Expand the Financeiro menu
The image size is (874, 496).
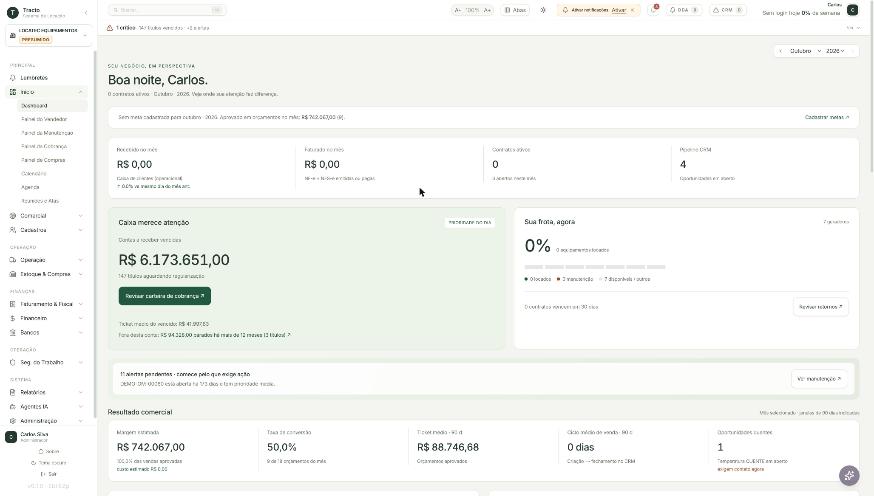(80, 318)
